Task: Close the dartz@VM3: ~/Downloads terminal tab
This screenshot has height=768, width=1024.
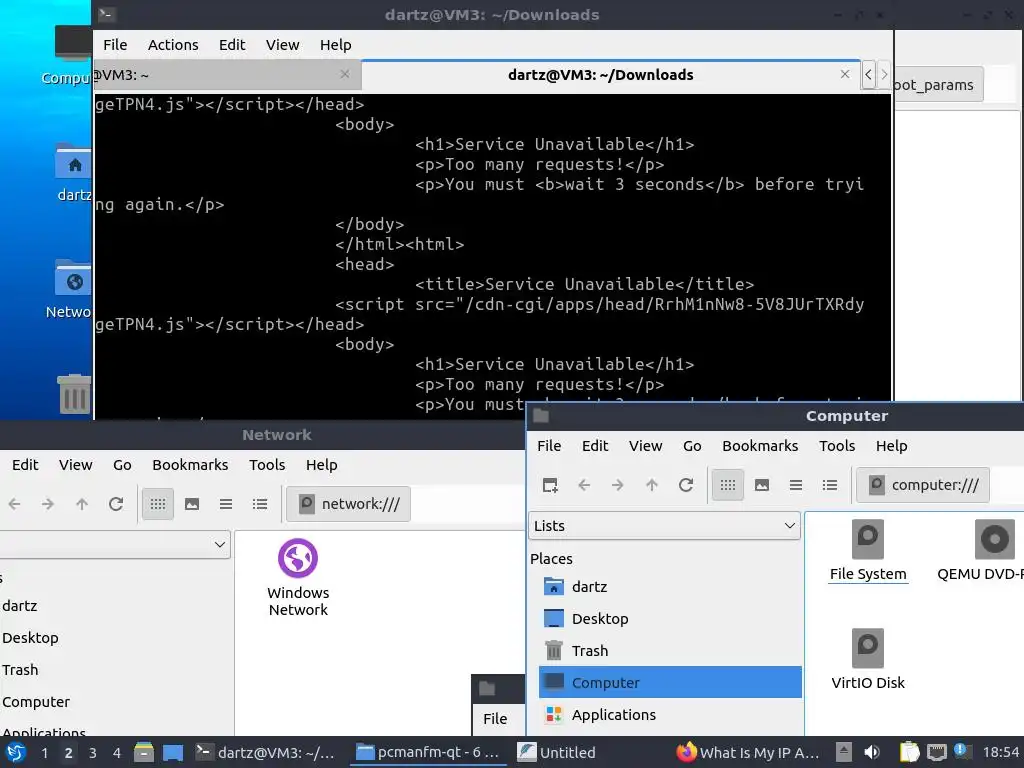Action: pyautogui.click(x=845, y=74)
